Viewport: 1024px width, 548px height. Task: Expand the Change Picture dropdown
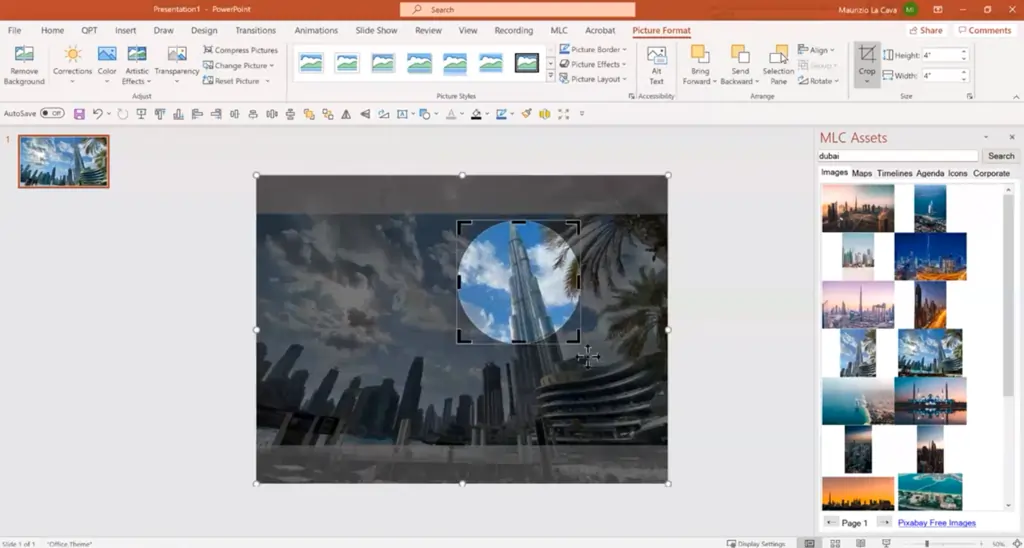pos(271,66)
